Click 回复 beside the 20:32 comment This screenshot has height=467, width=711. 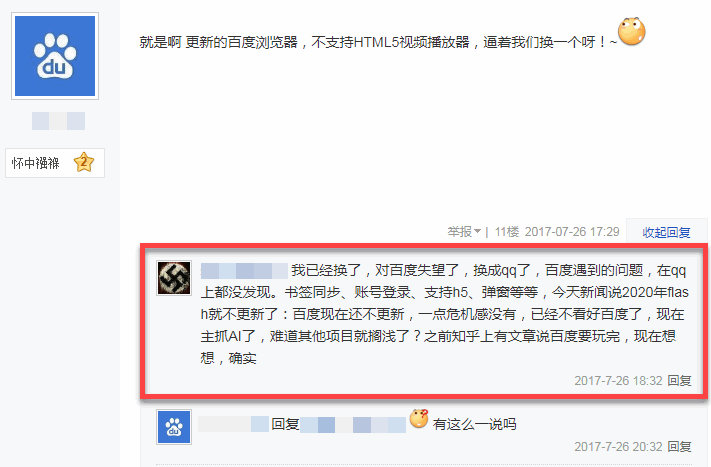coord(679,447)
